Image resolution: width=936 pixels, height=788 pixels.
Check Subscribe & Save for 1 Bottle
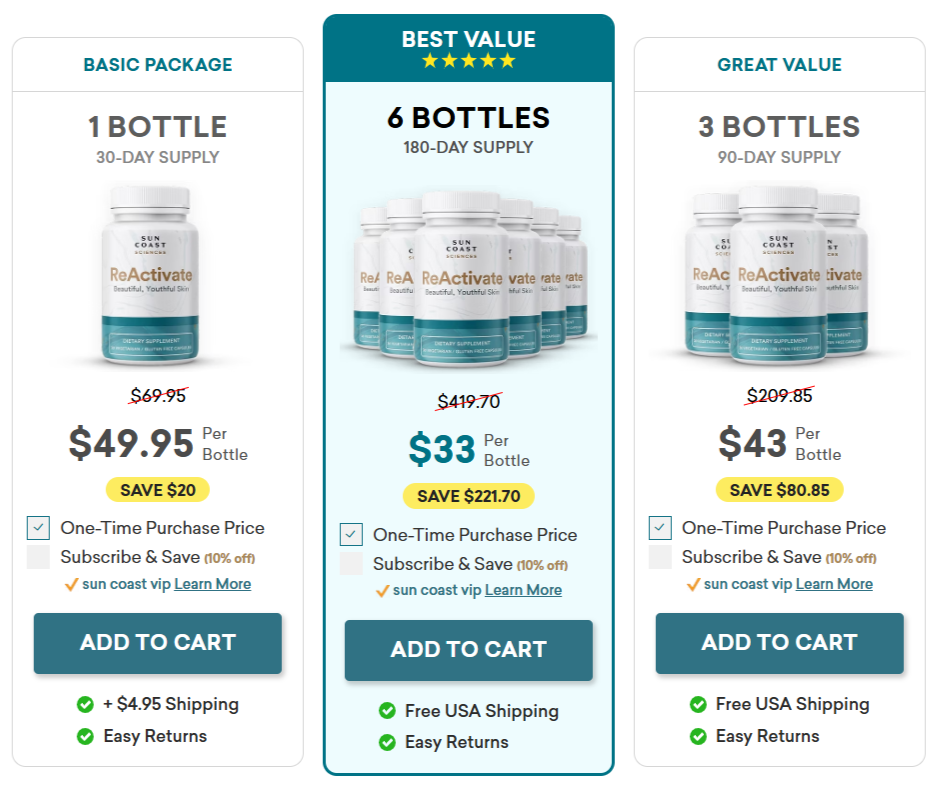point(39,557)
